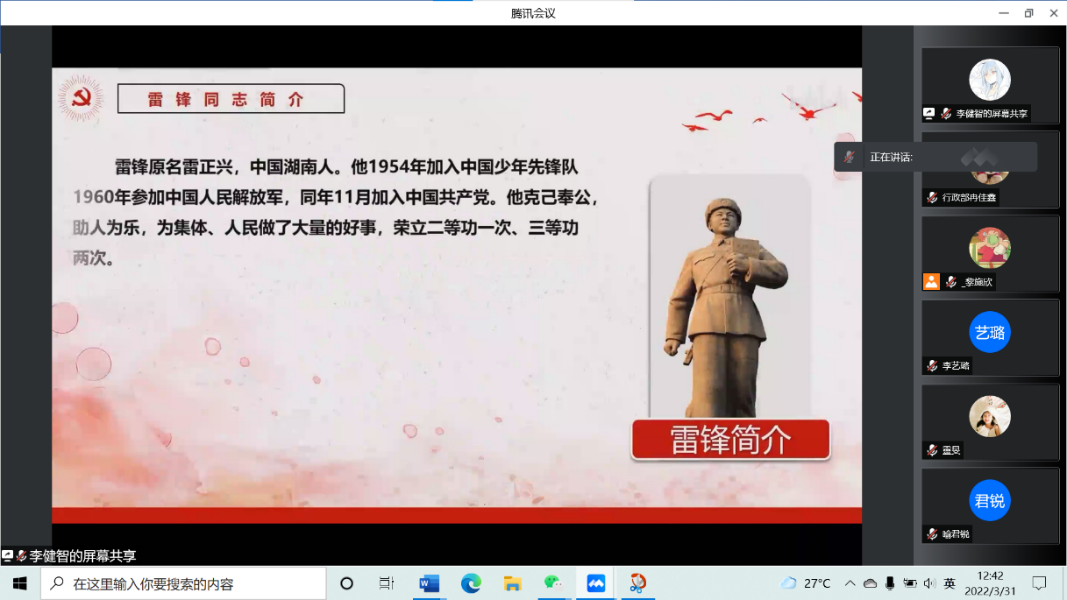Open the snipping tool taskbar icon
This screenshot has height=600, width=1067.
(638, 583)
